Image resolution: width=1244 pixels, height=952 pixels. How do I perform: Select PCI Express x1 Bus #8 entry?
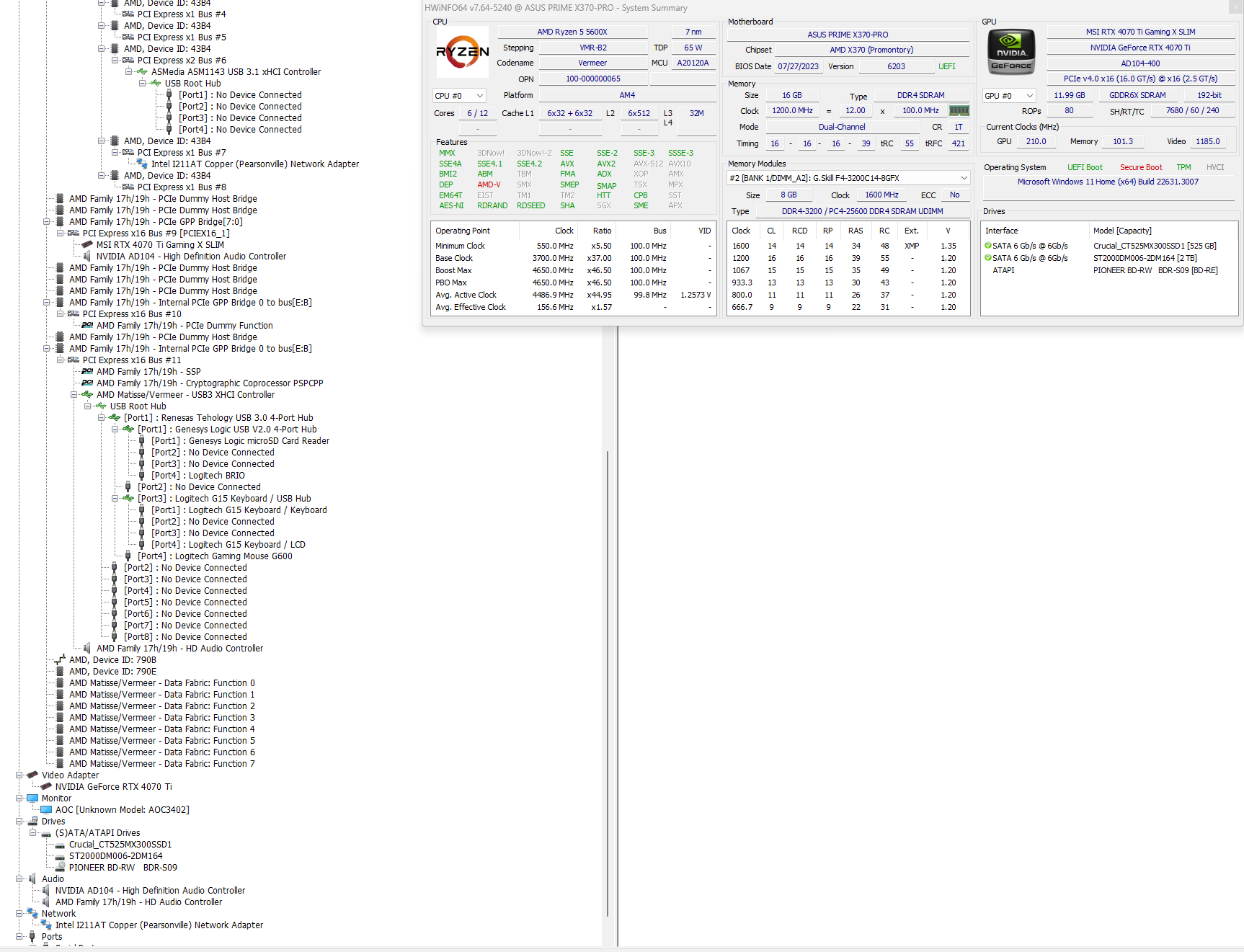[x=182, y=187]
